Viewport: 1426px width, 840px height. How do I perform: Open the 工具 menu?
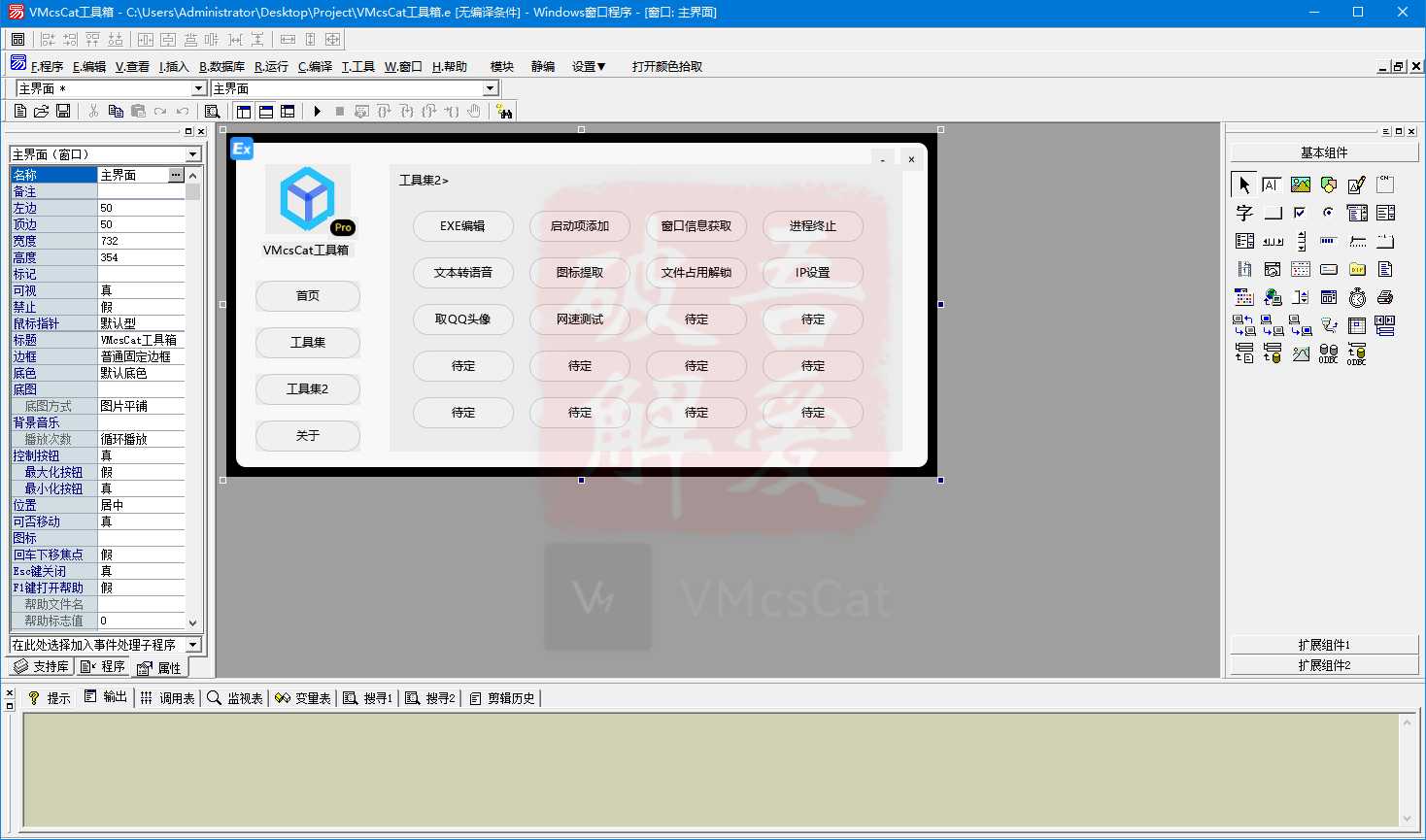(358, 66)
